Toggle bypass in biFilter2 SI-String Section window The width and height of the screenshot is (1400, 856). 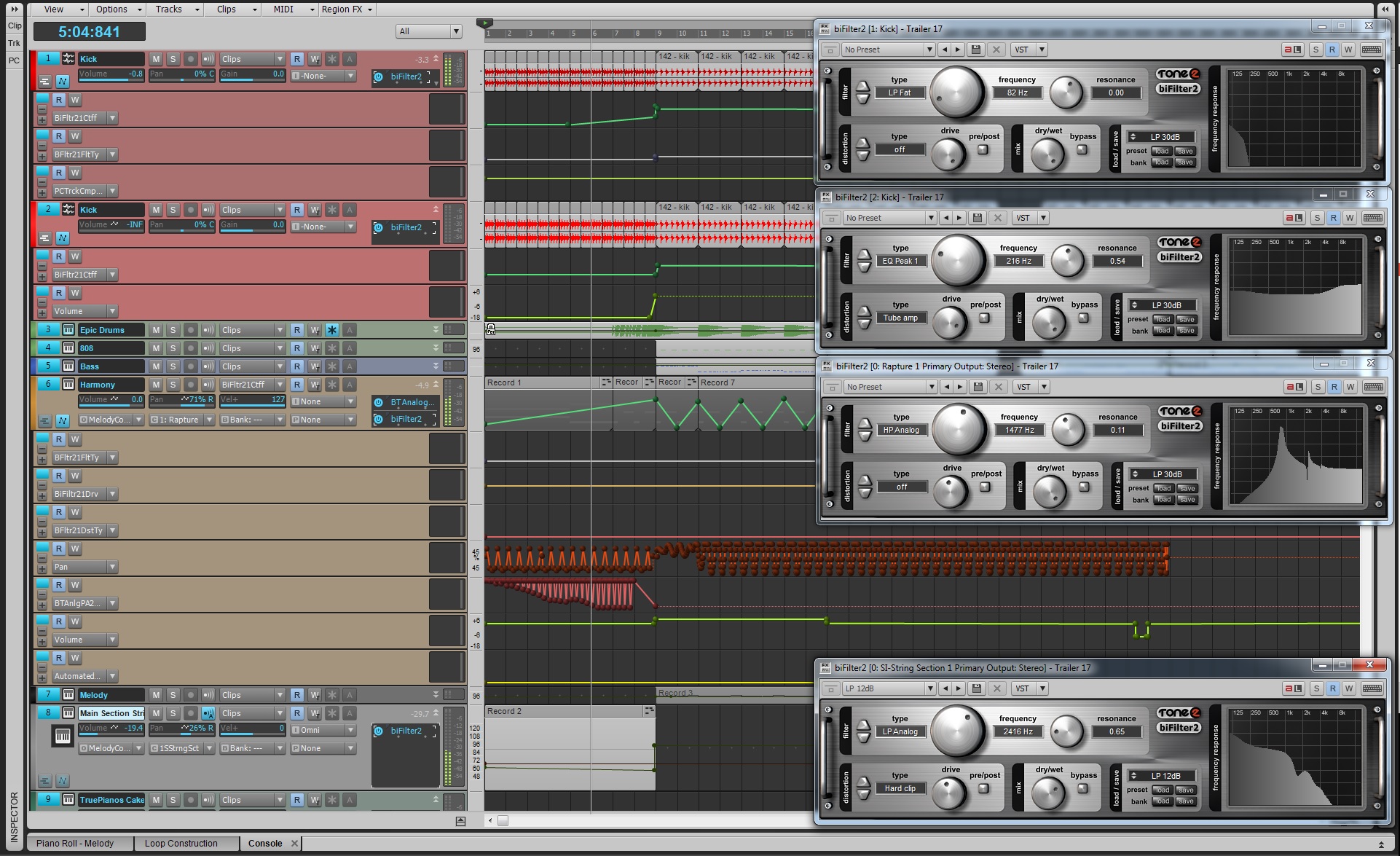pyautogui.click(x=1082, y=789)
